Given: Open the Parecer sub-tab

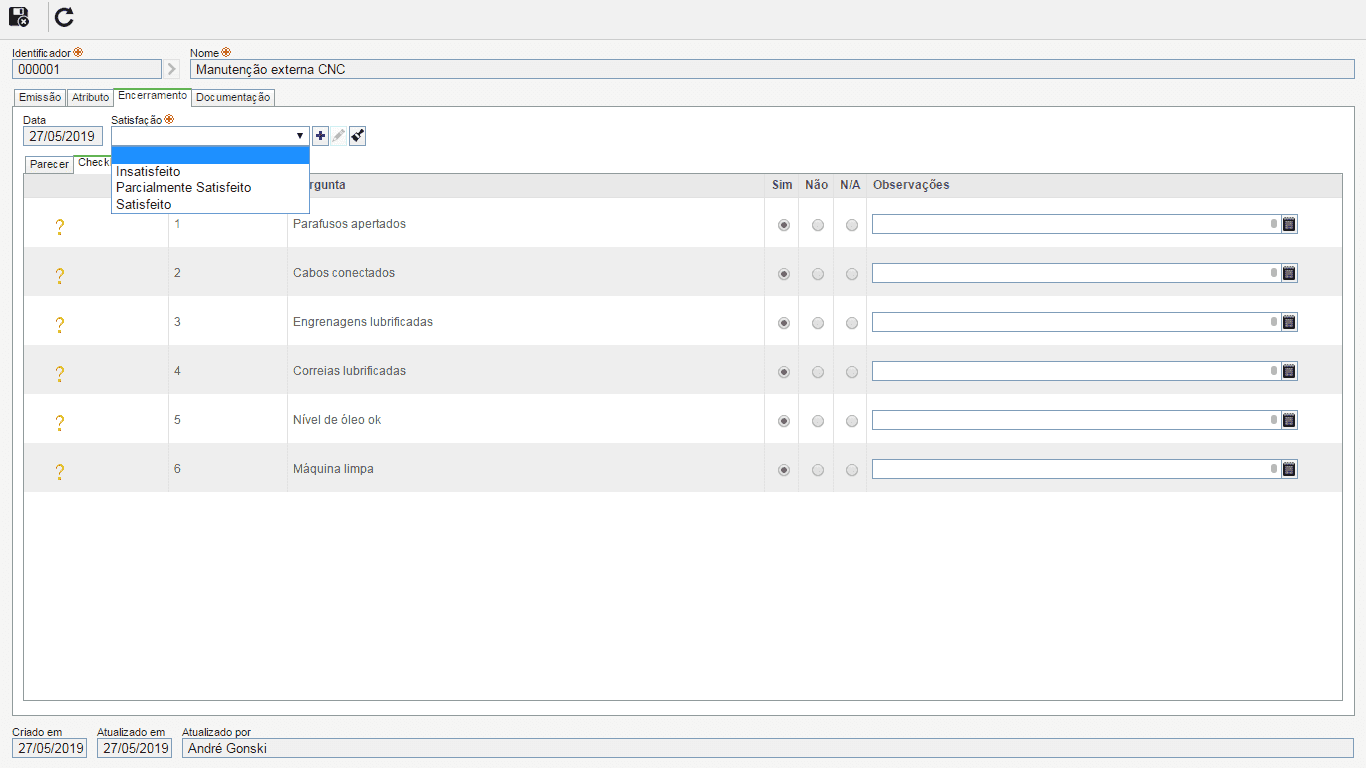Looking at the screenshot, I should [x=49, y=165].
